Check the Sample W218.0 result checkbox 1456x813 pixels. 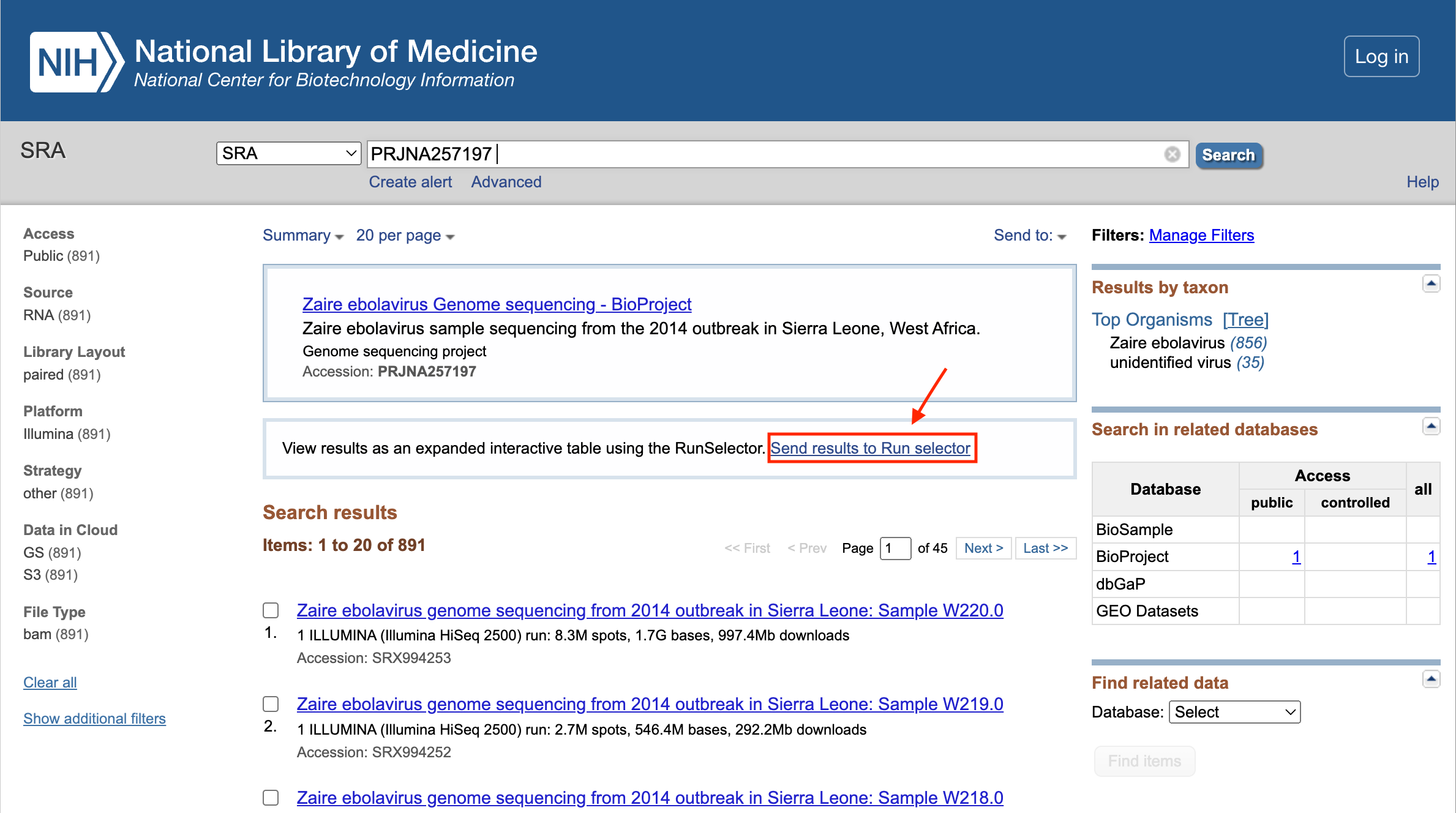pos(271,798)
